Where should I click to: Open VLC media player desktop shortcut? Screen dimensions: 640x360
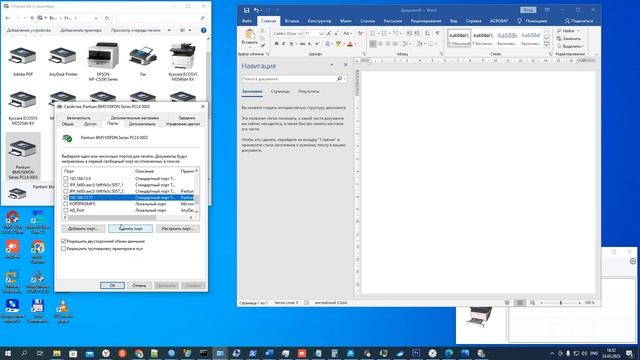coord(63,311)
